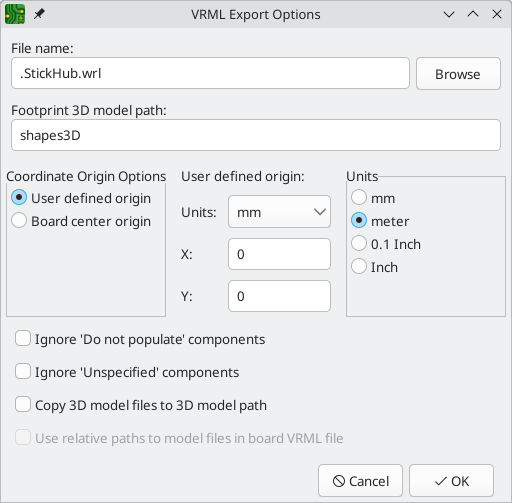Screen dimensions: 512x503
Task: Click the KiCad PCB application icon
Action: 15,14
